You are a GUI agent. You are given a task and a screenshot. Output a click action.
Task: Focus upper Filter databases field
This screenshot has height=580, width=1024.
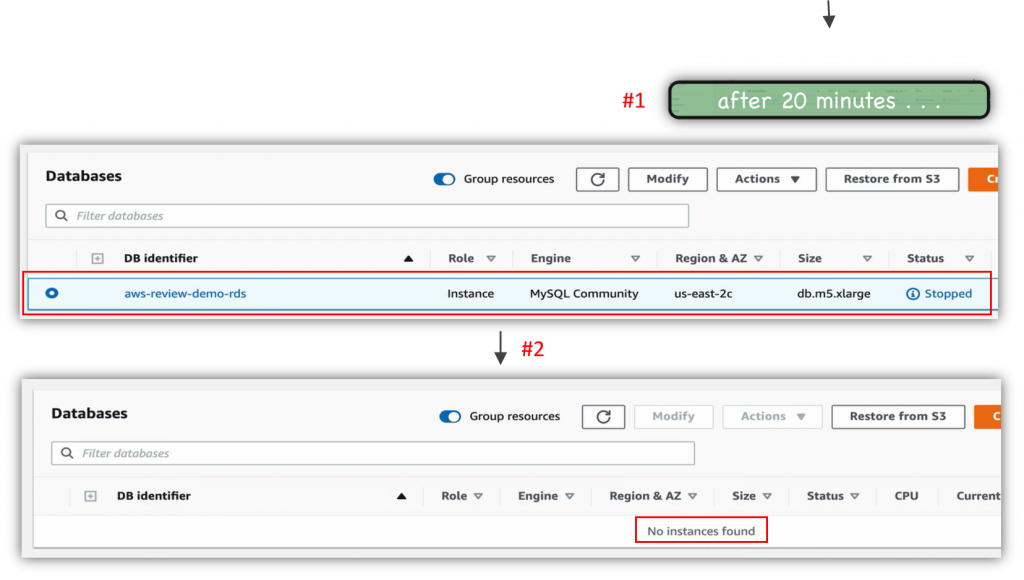(x=367, y=216)
